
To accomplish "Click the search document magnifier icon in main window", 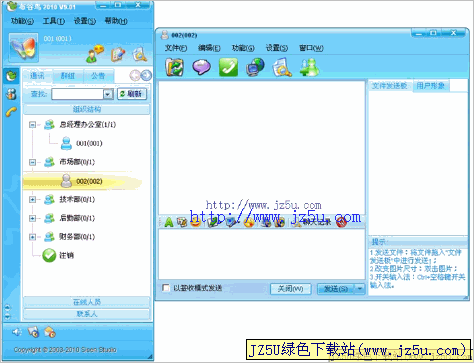I will coord(140,55).
